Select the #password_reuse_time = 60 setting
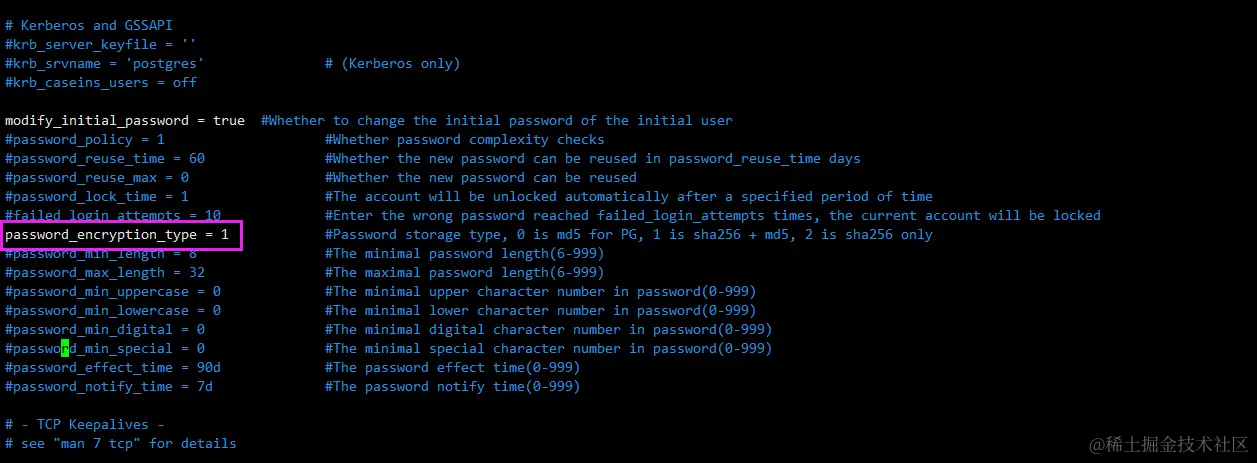This screenshot has height=463, width=1257. click(105, 159)
